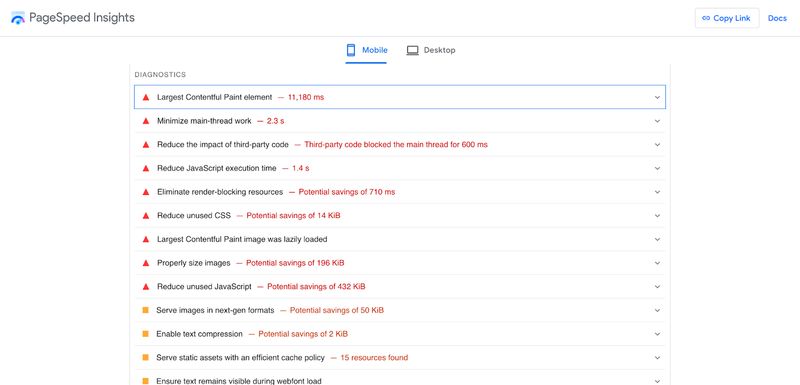Viewport: 800px width, 385px height.
Task: Click 'Ensure text remains visible during webfont load'
Action: click(239, 381)
